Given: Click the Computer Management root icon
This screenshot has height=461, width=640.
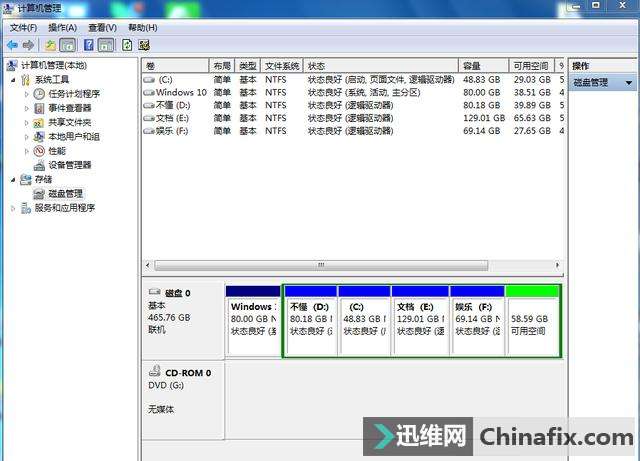Looking at the screenshot, I should [x=12, y=65].
